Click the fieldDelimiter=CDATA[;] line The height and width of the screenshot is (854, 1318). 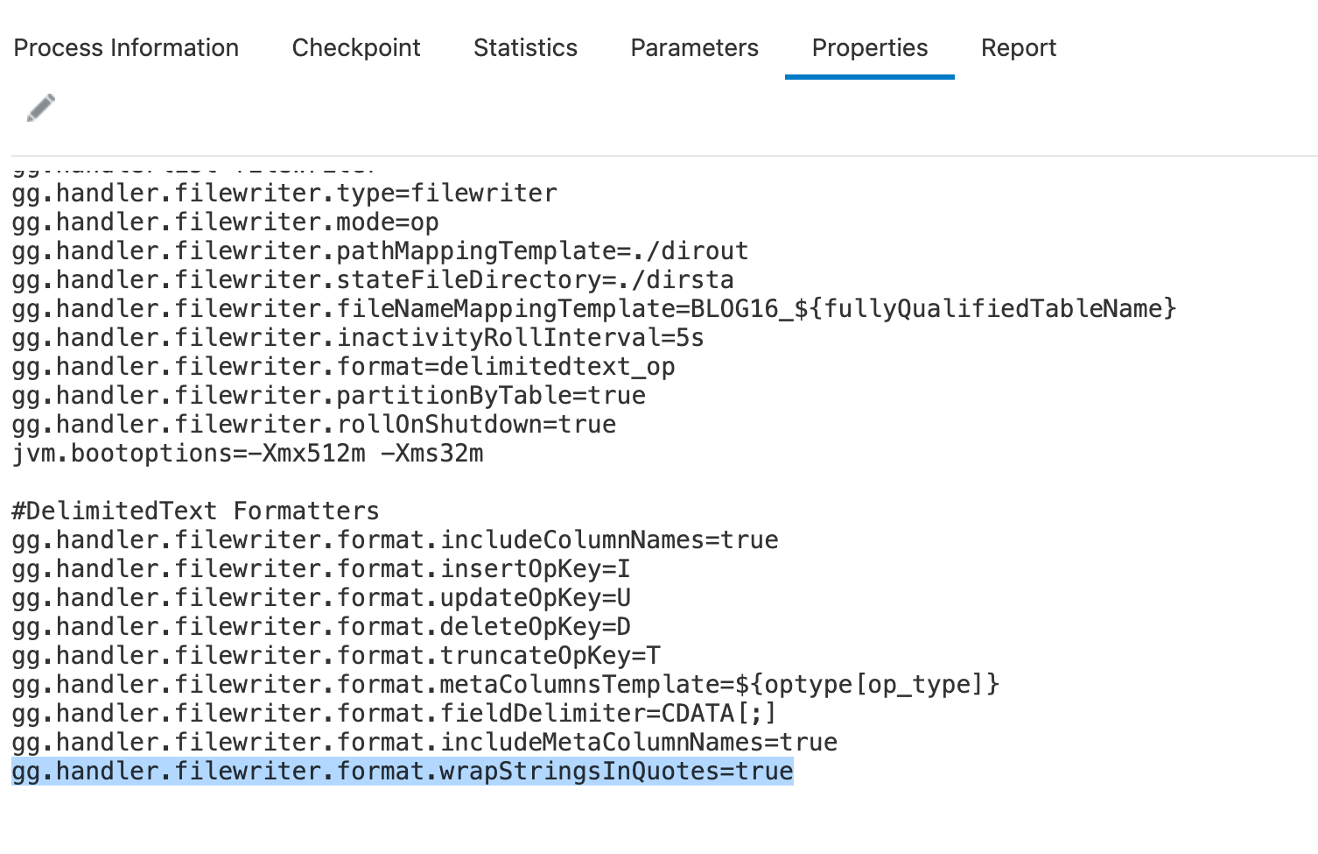point(394,714)
